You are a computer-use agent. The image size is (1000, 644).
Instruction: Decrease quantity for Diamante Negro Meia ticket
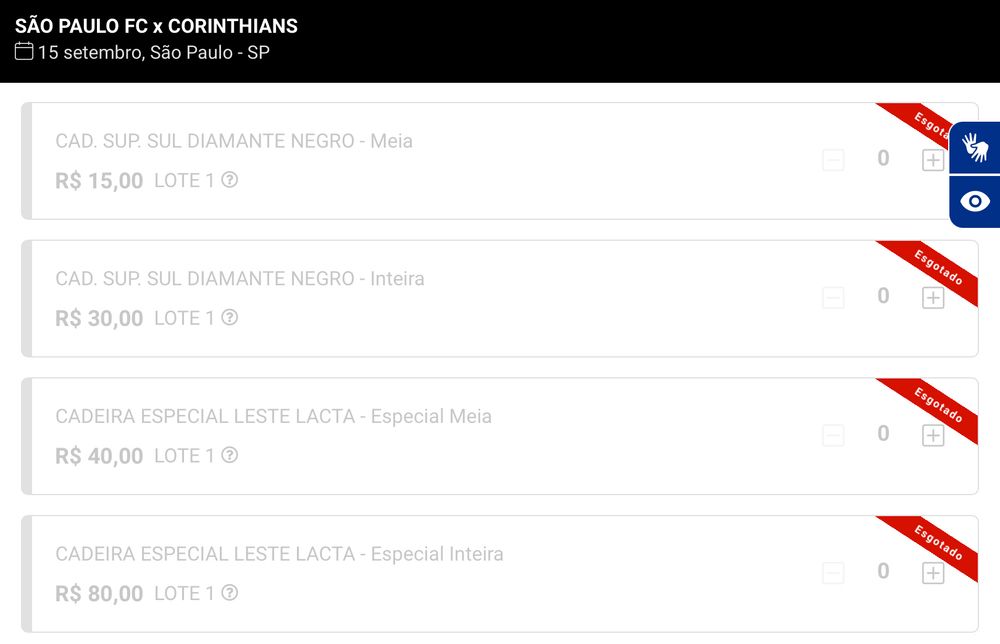pos(833,160)
